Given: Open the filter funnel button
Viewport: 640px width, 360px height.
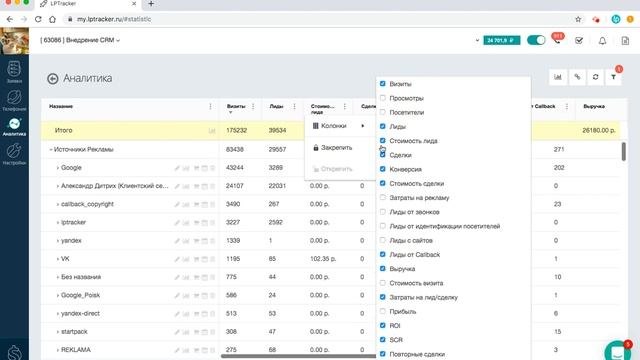Looking at the screenshot, I should [x=613, y=77].
